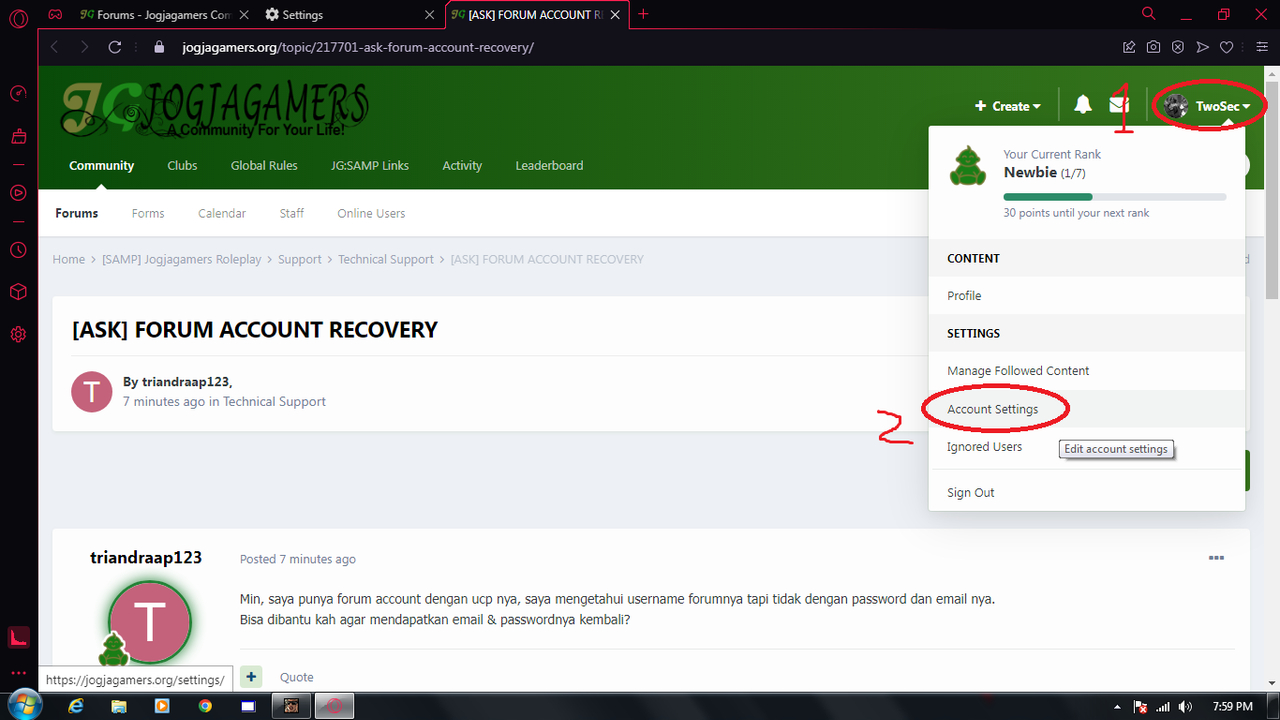1280x720 pixels.
Task: Click the tab search magnifier icon
Action: click(1149, 14)
